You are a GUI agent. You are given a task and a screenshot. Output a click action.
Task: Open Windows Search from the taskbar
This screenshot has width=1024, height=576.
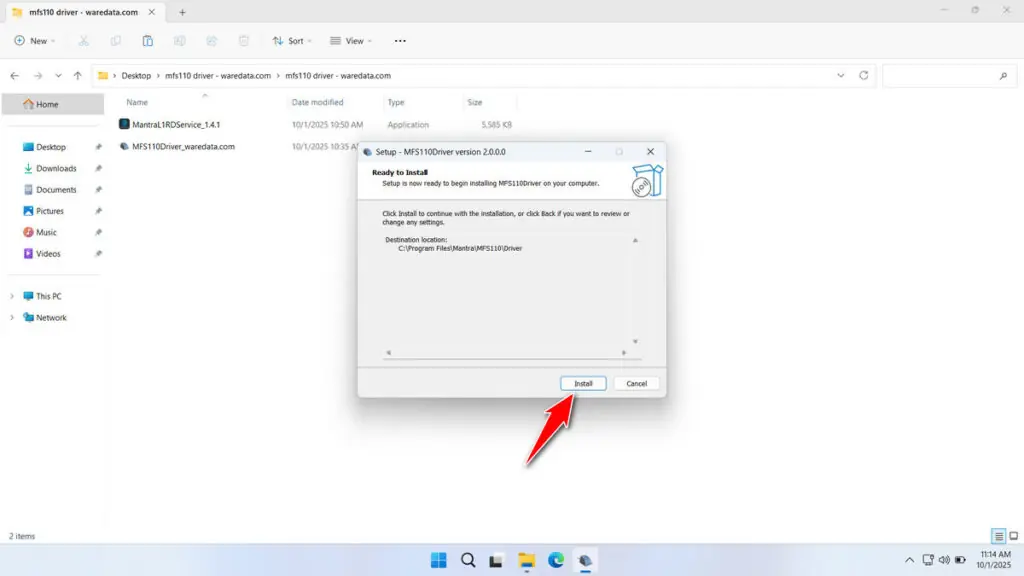[468, 560]
